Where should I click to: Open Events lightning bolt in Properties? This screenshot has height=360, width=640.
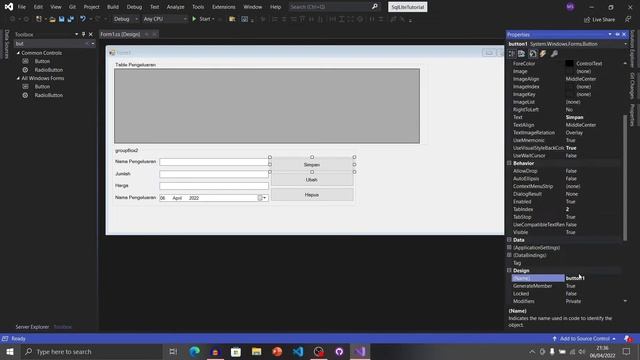(543, 53)
